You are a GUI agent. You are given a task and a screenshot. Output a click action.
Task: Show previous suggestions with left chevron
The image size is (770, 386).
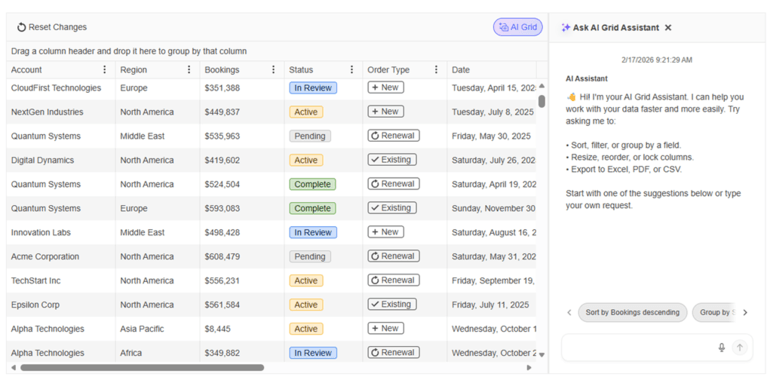[569, 312]
